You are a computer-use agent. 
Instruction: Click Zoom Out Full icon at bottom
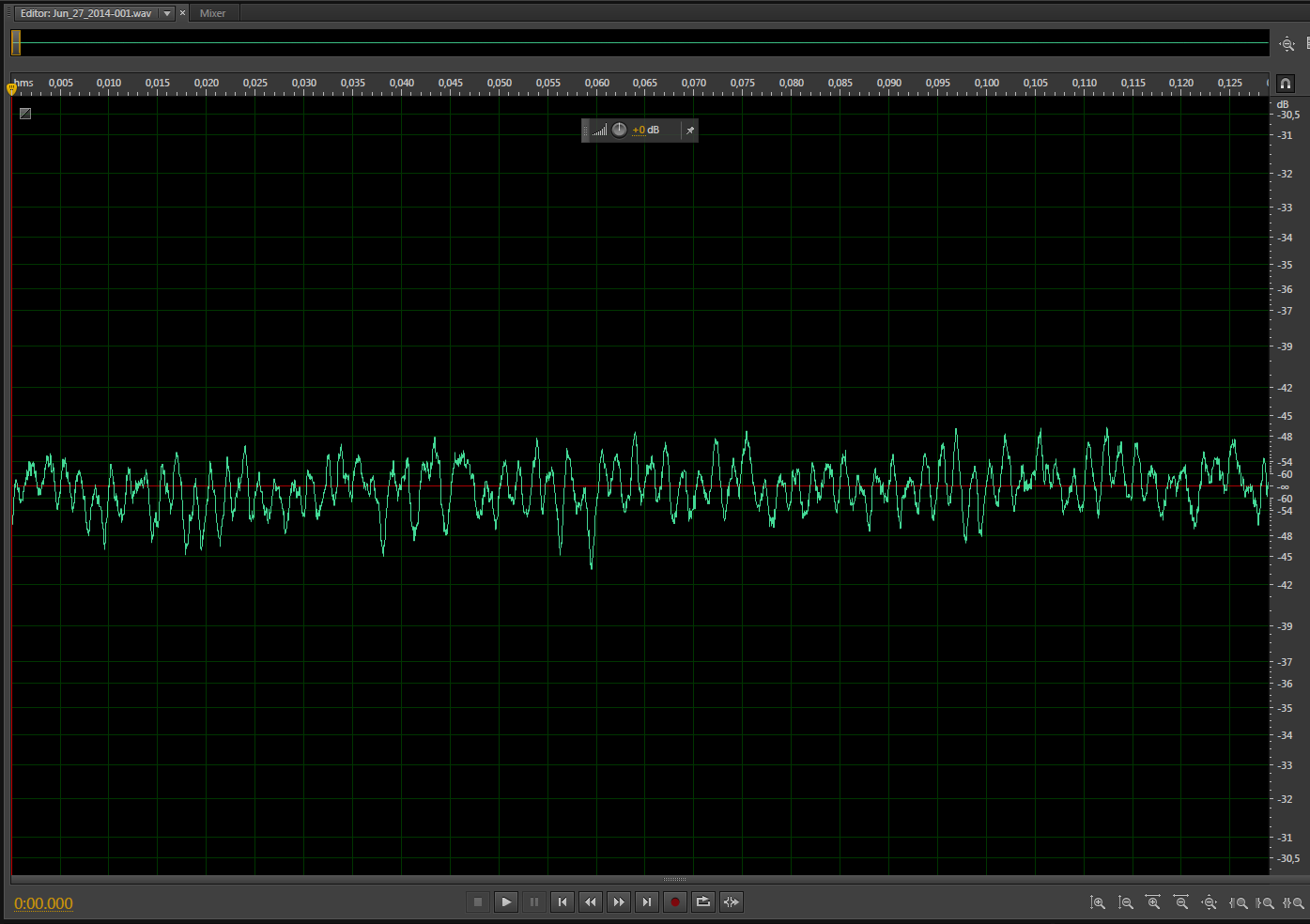(x=1210, y=903)
